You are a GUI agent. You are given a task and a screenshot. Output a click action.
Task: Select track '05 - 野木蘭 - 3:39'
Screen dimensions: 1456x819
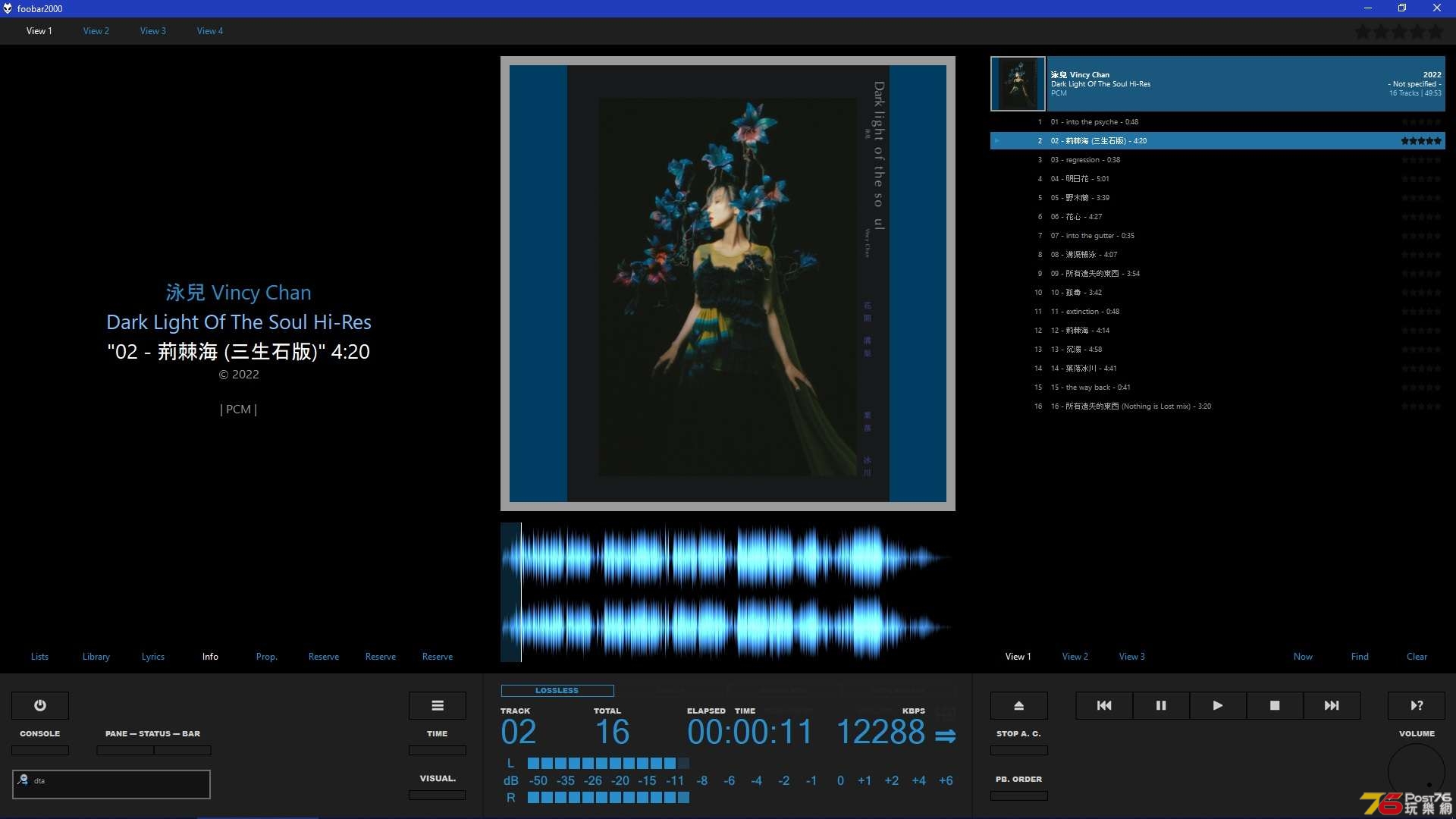(1218, 198)
